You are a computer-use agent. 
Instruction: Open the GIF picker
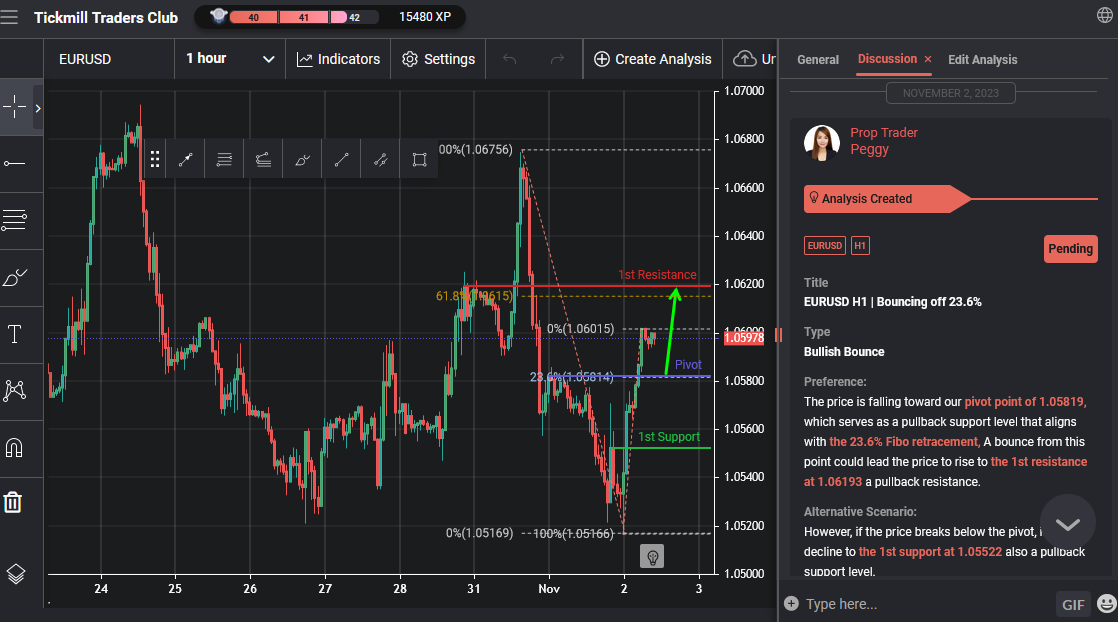[1073, 605]
